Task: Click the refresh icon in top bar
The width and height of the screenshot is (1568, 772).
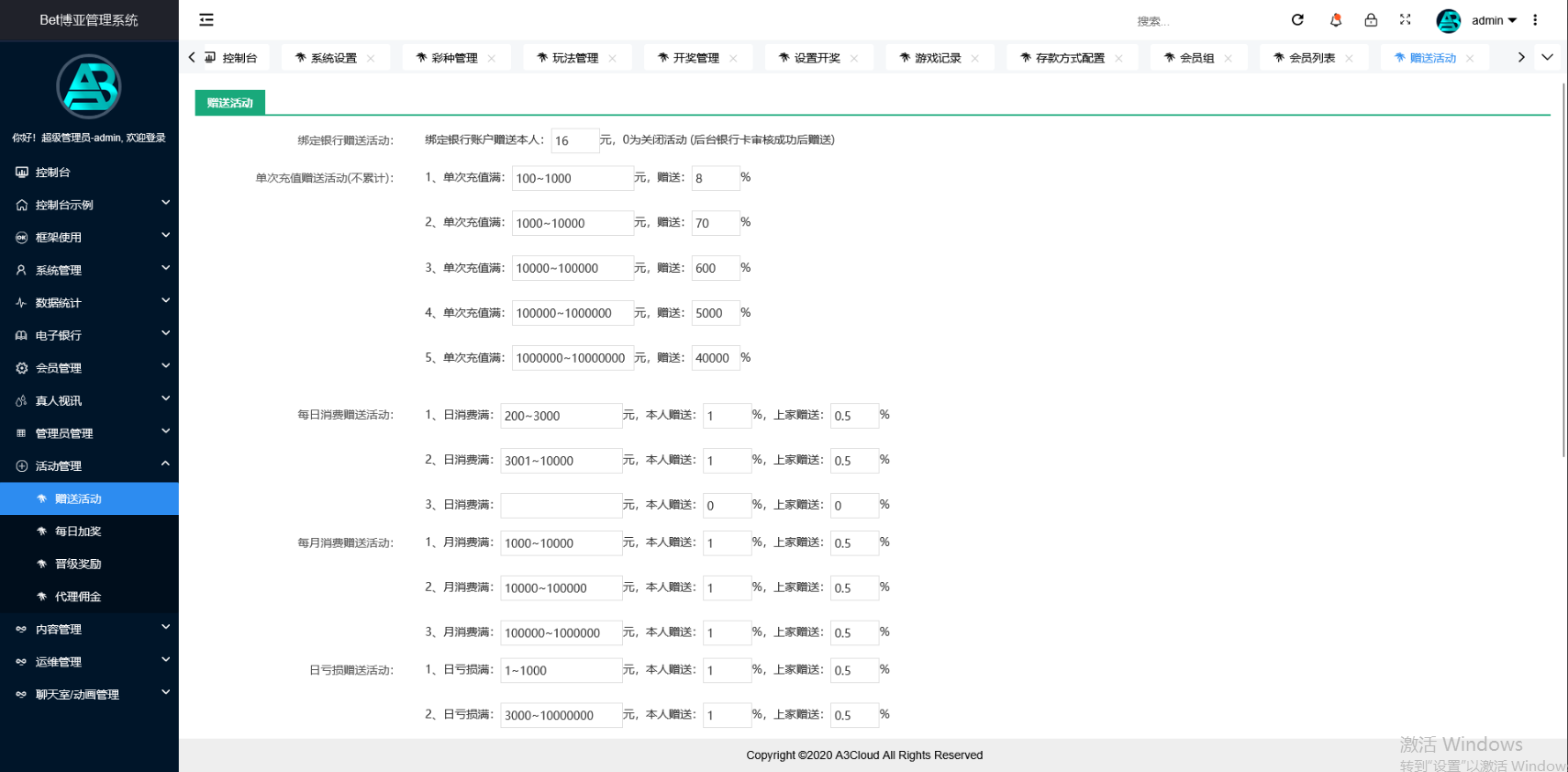Action: (1297, 19)
